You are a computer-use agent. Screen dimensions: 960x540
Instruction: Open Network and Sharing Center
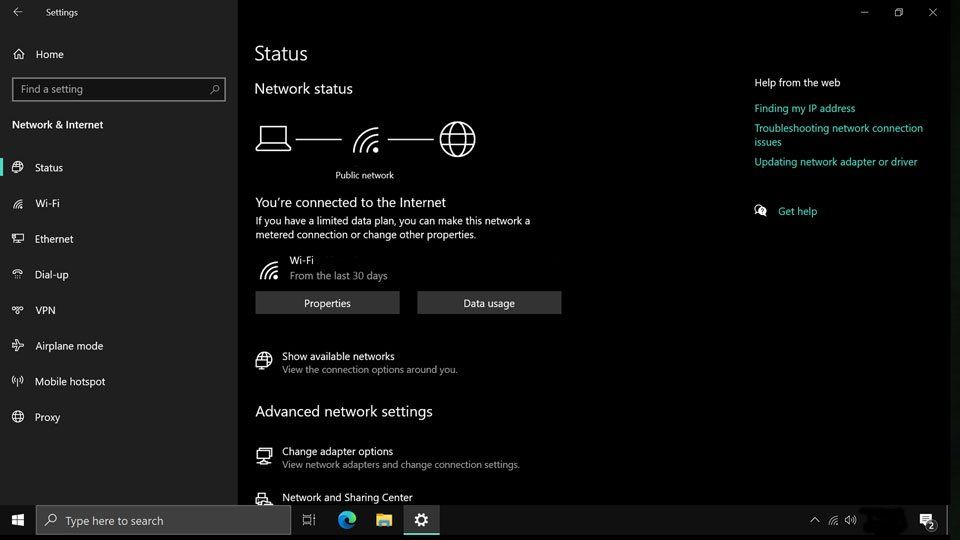[347, 497]
